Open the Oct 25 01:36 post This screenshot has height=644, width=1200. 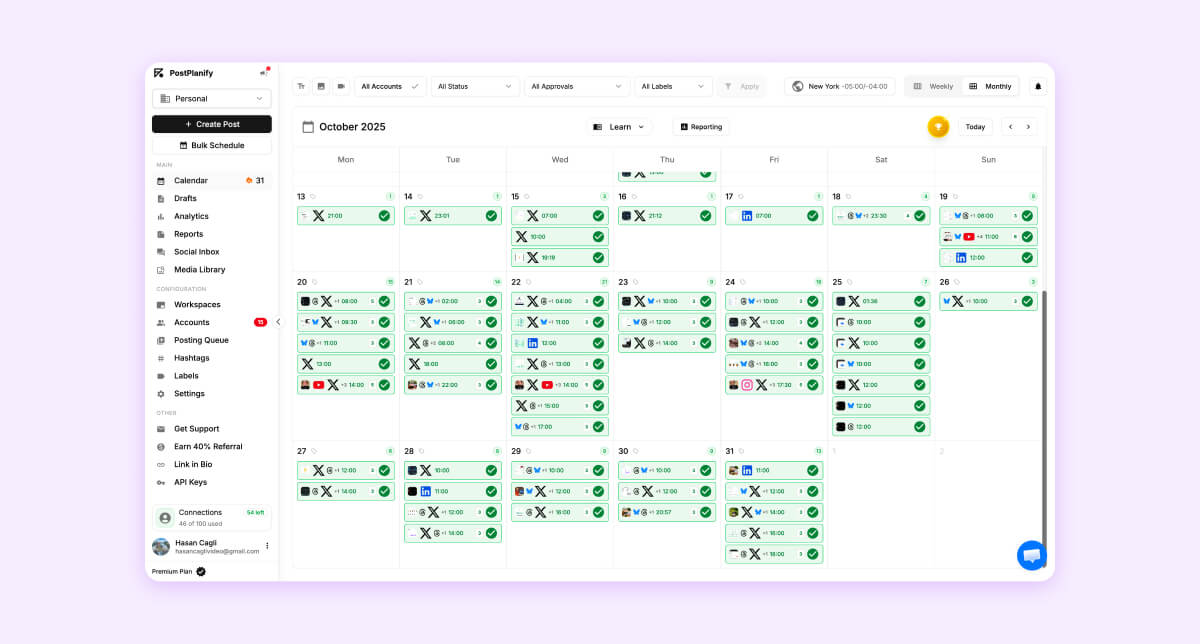pos(881,301)
